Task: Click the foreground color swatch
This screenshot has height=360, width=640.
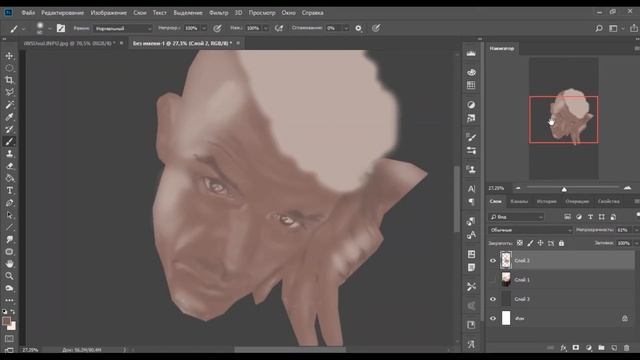Action: point(6,321)
